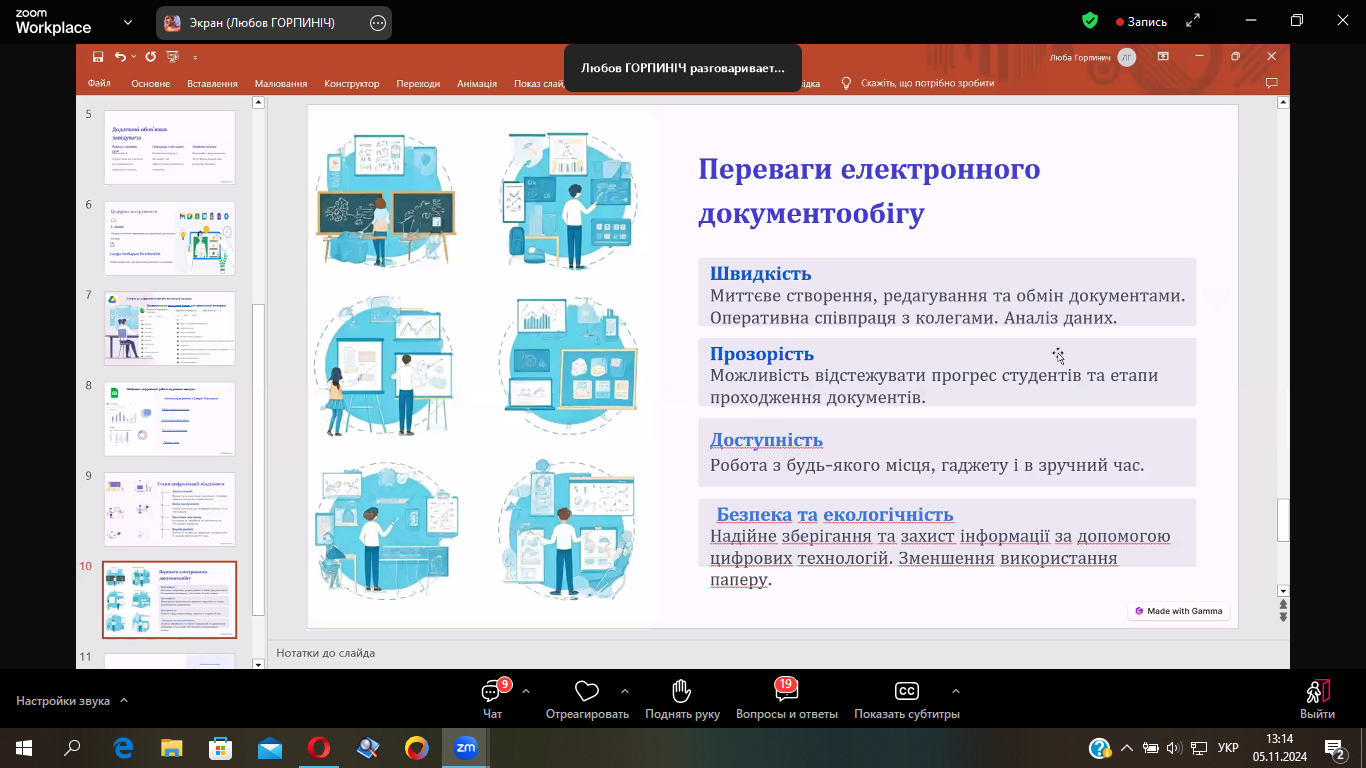Open Questions and Answers panel
This screenshot has width=1366, height=768.
click(786, 691)
